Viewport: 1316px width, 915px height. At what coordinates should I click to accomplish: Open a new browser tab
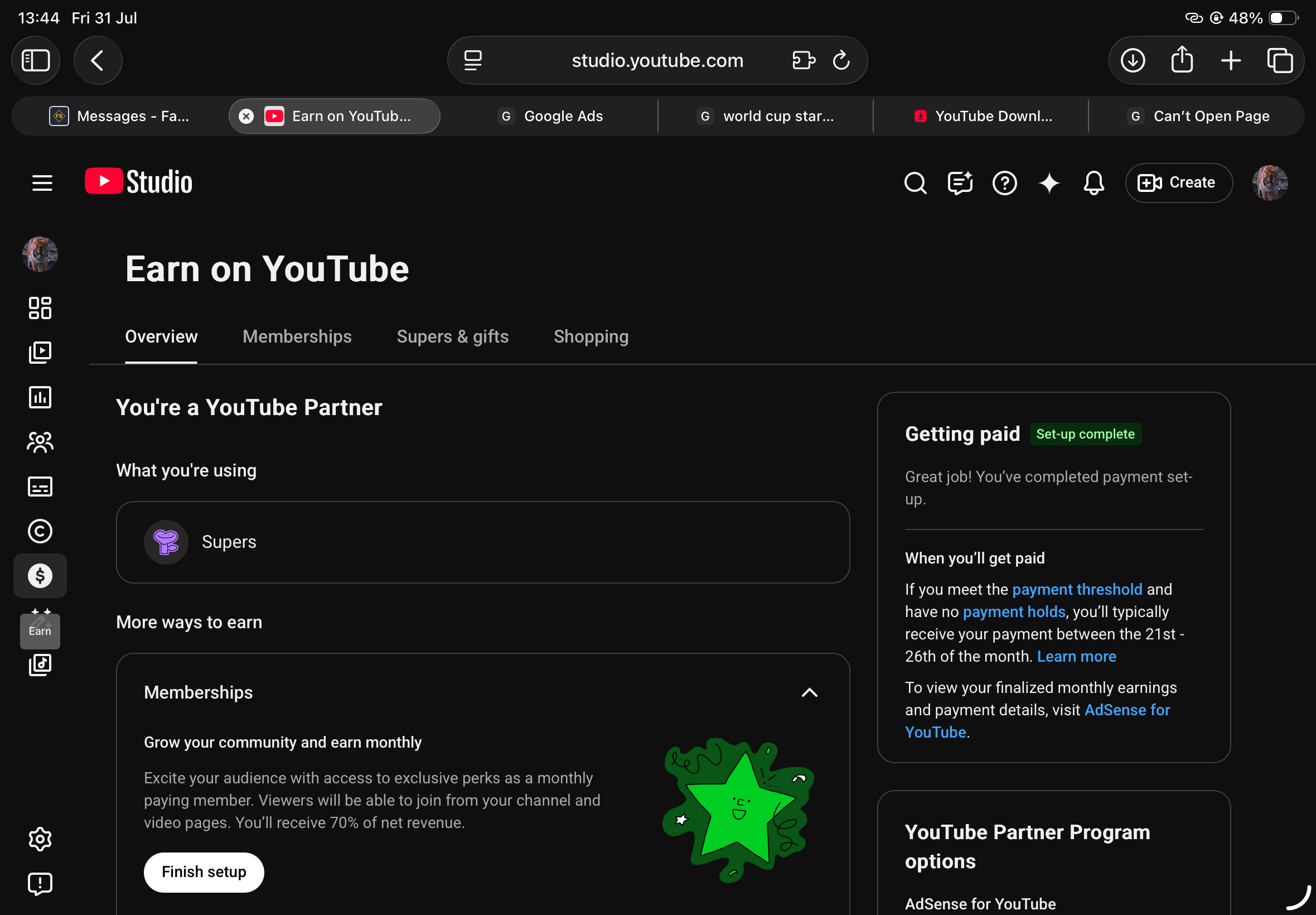click(x=1231, y=60)
